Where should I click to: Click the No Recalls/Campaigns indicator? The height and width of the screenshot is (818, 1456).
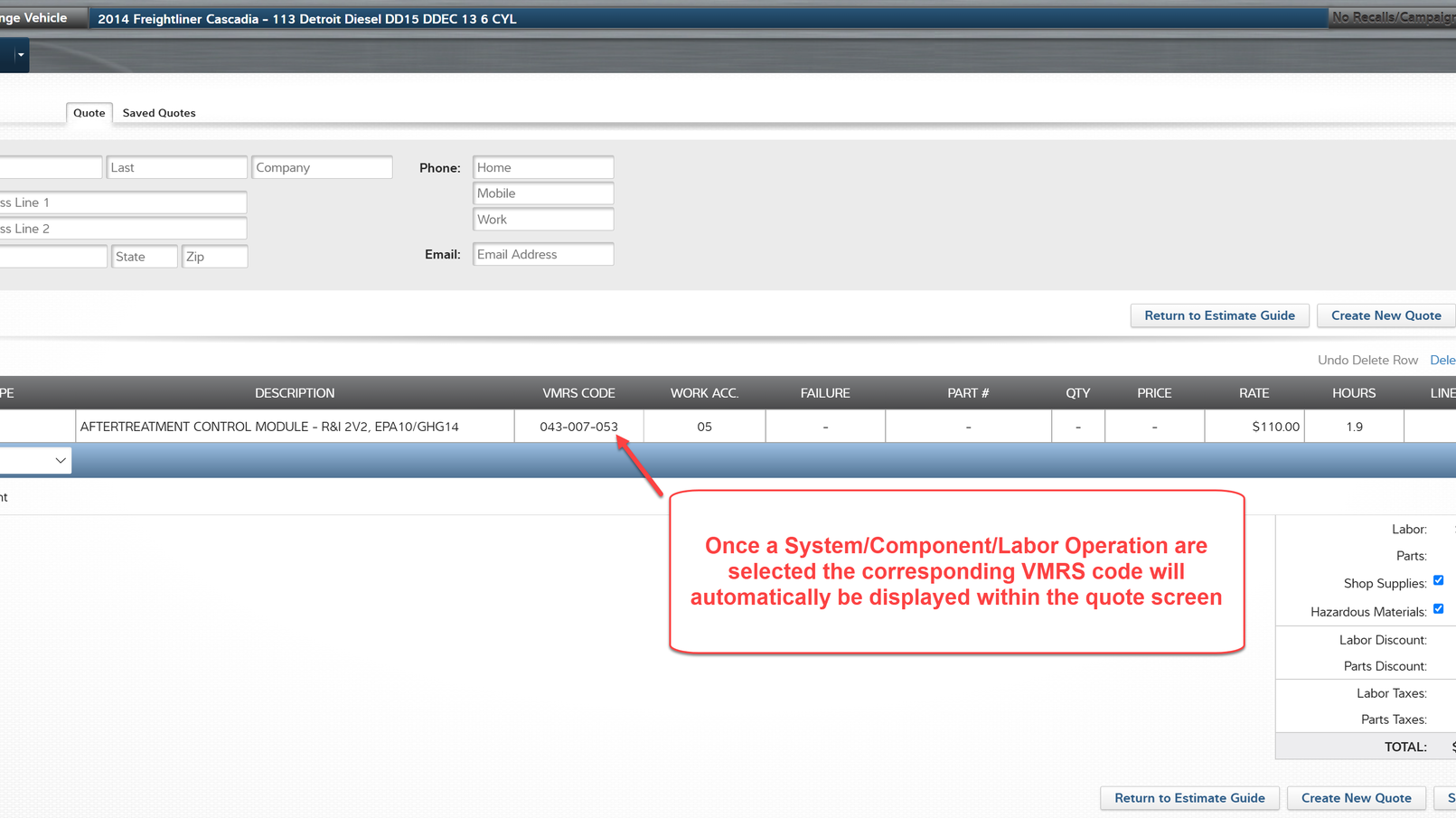[1392, 17]
